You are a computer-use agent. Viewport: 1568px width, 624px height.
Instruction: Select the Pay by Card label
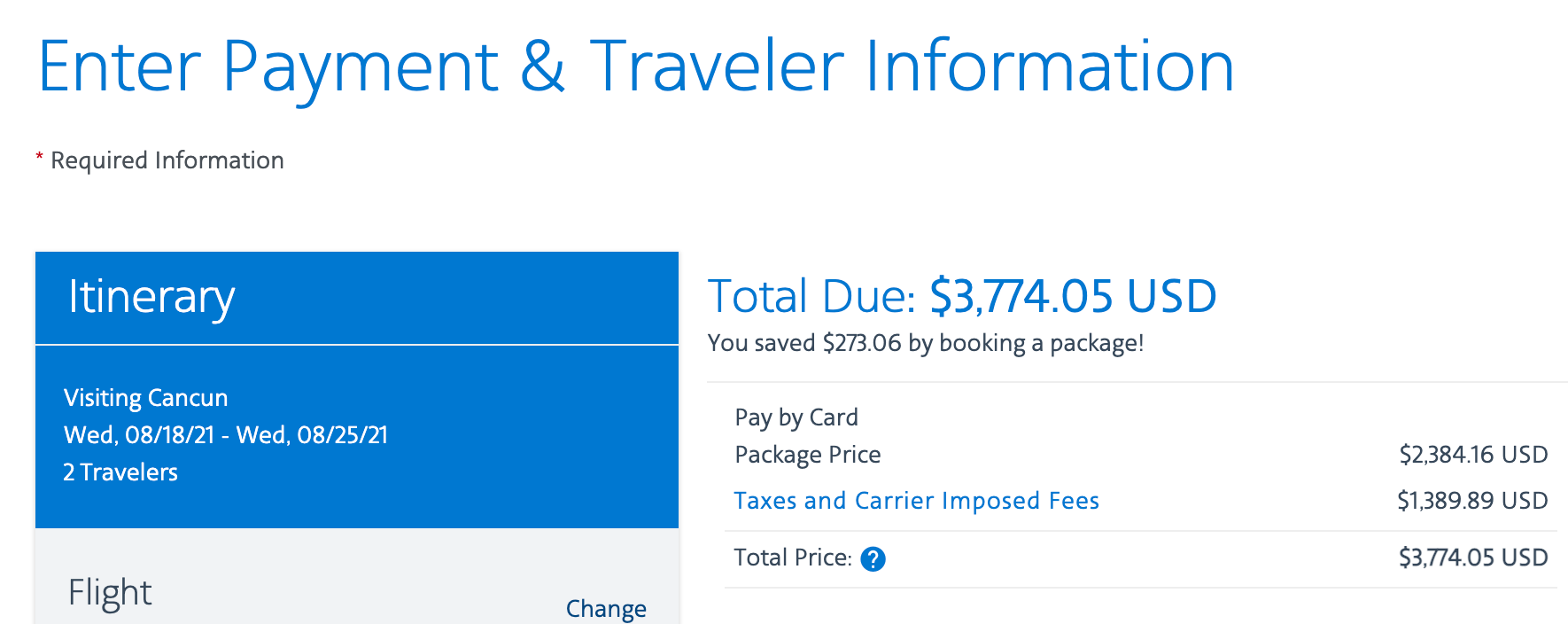pyautogui.click(x=796, y=417)
